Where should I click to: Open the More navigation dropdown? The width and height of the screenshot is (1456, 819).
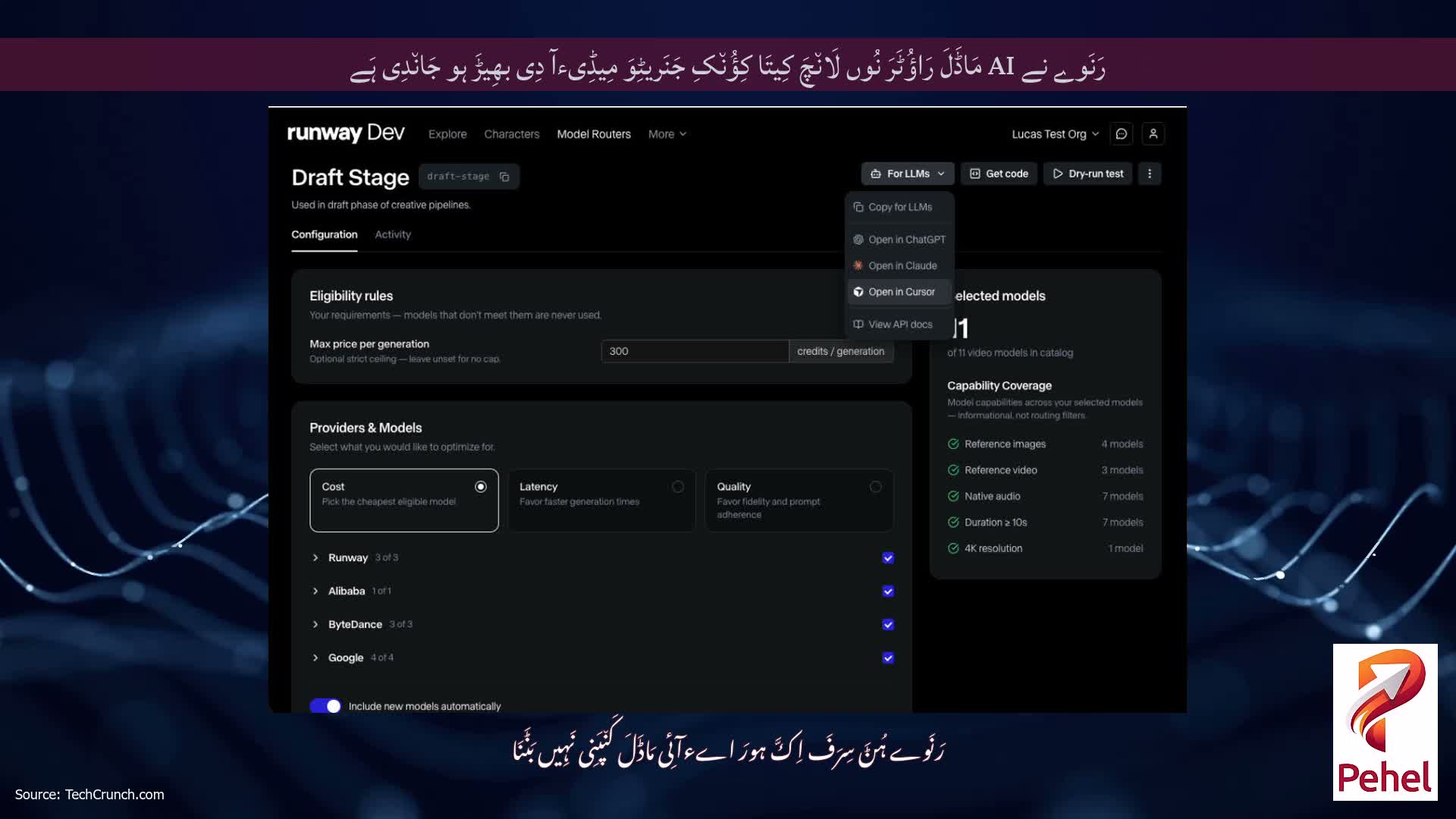coord(667,134)
